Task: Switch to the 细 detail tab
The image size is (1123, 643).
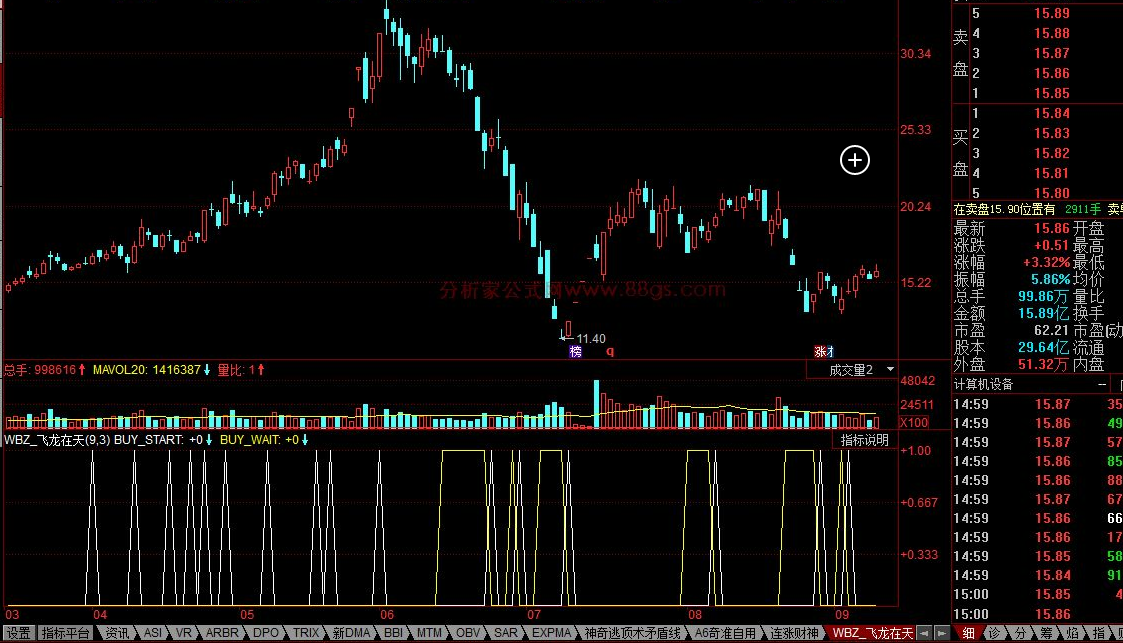Action: (968, 633)
